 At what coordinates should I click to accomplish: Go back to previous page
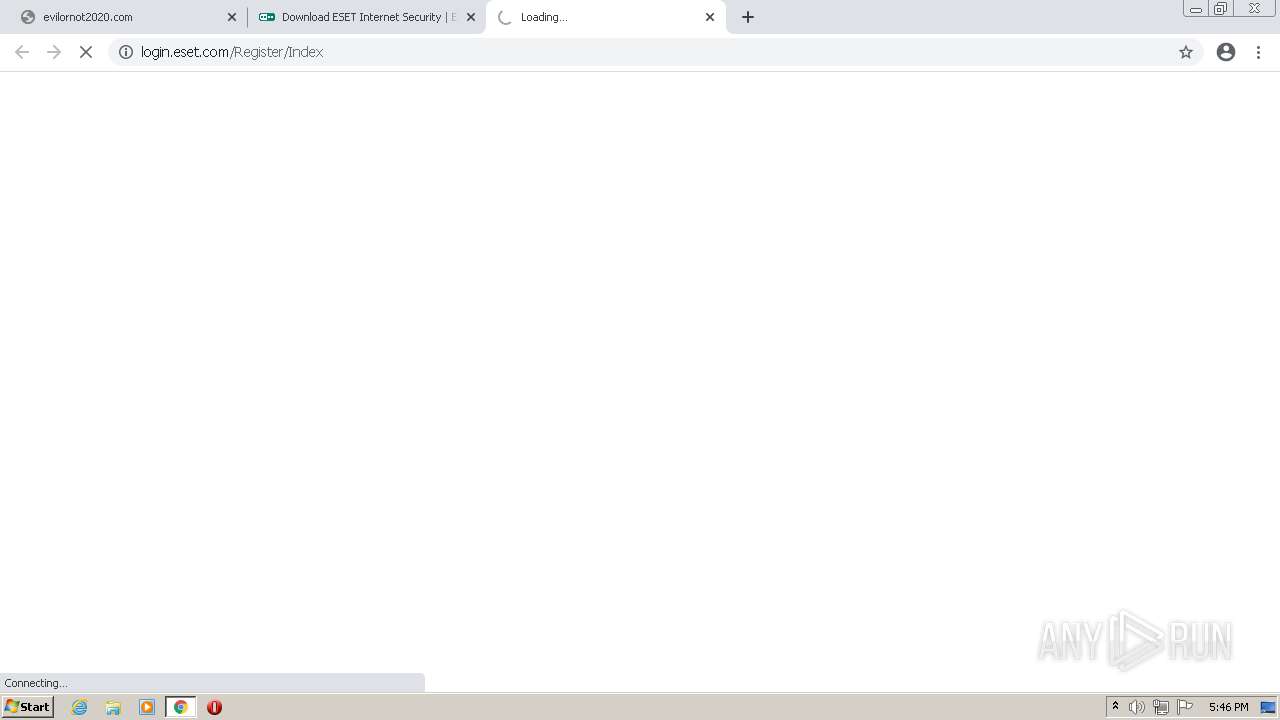(x=22, y=52)
